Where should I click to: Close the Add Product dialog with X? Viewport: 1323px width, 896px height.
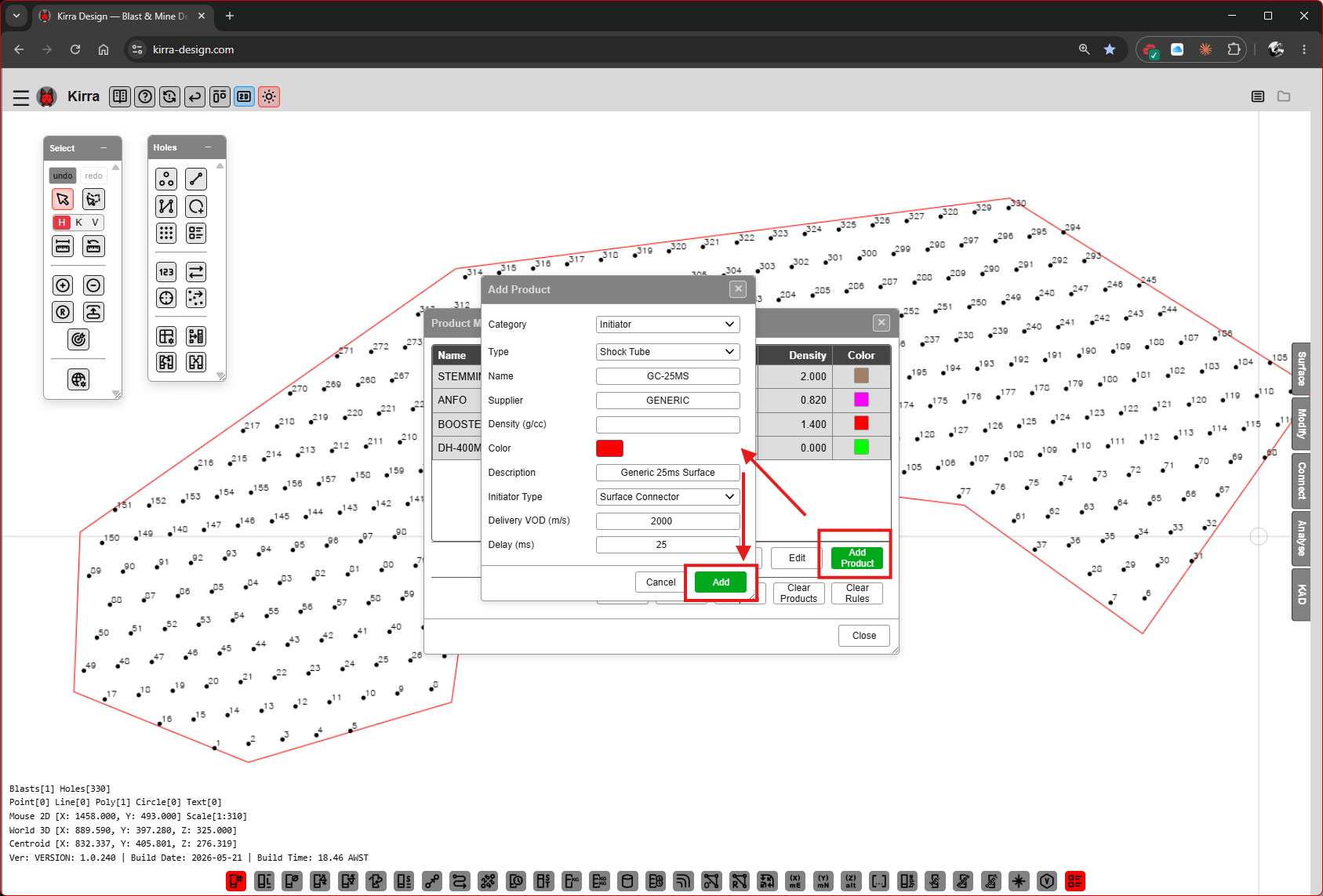tap(738, 289)
